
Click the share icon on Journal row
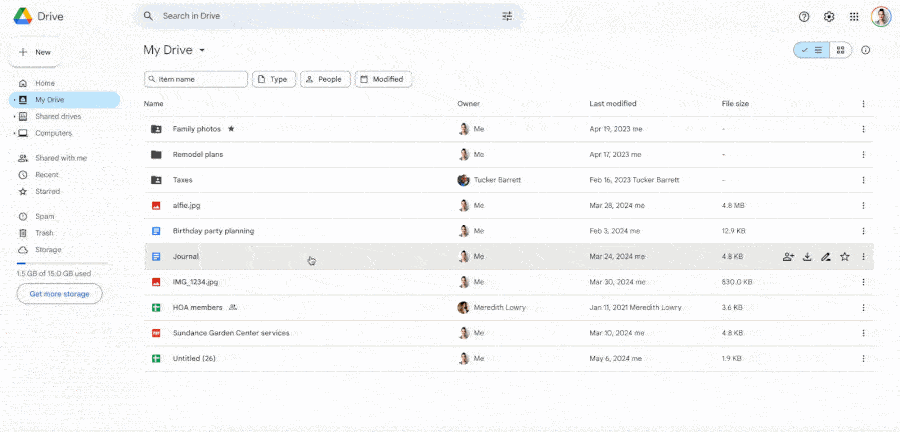(788, 257)
